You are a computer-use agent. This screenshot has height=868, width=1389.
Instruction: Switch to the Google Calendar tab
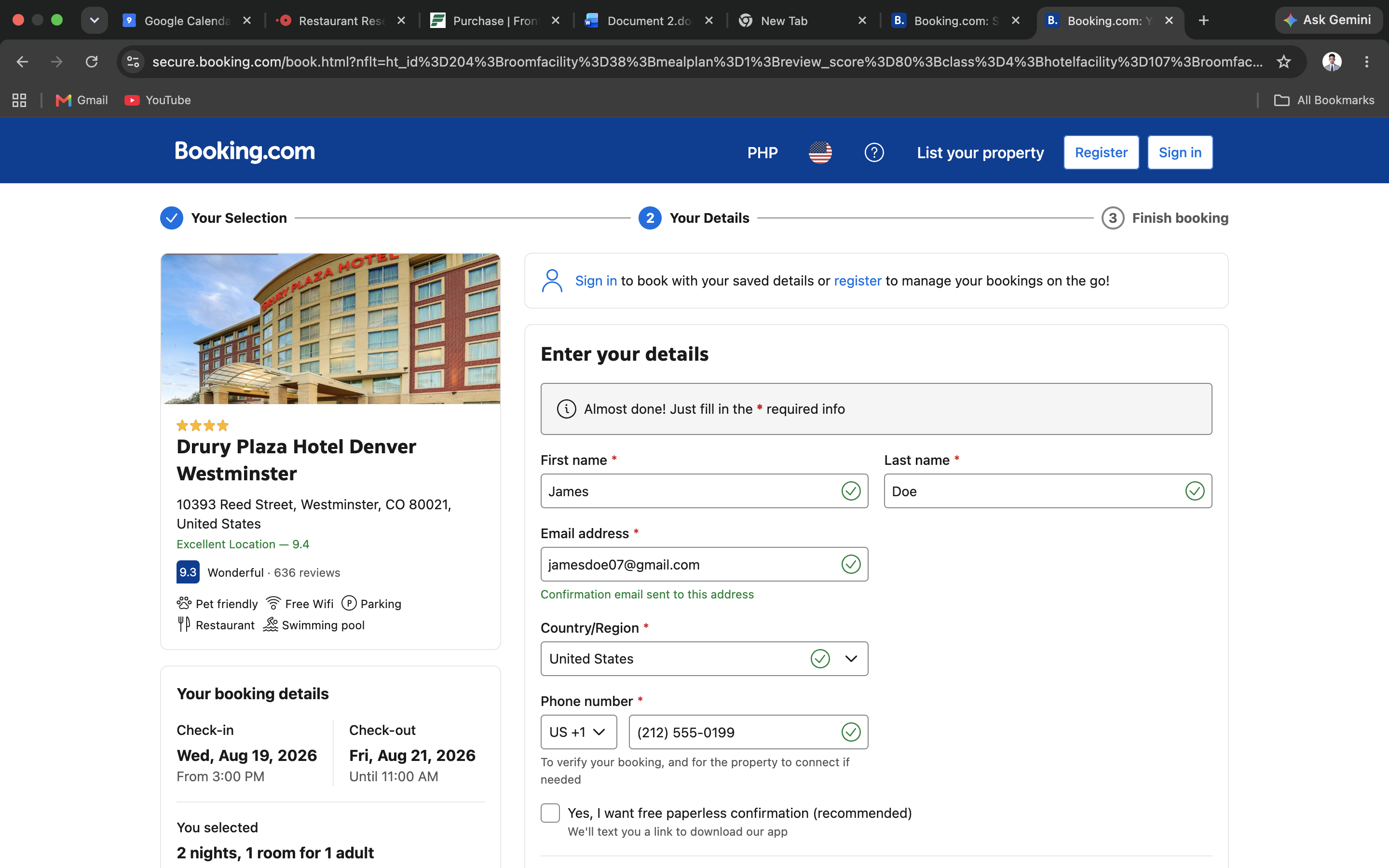tap(187, 21)
